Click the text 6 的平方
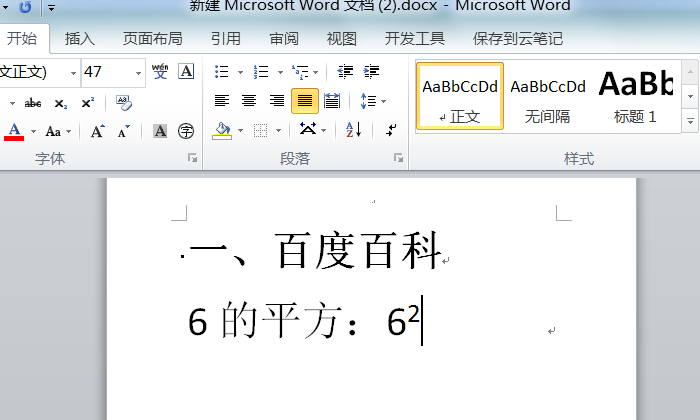 [x=265, y=322]
